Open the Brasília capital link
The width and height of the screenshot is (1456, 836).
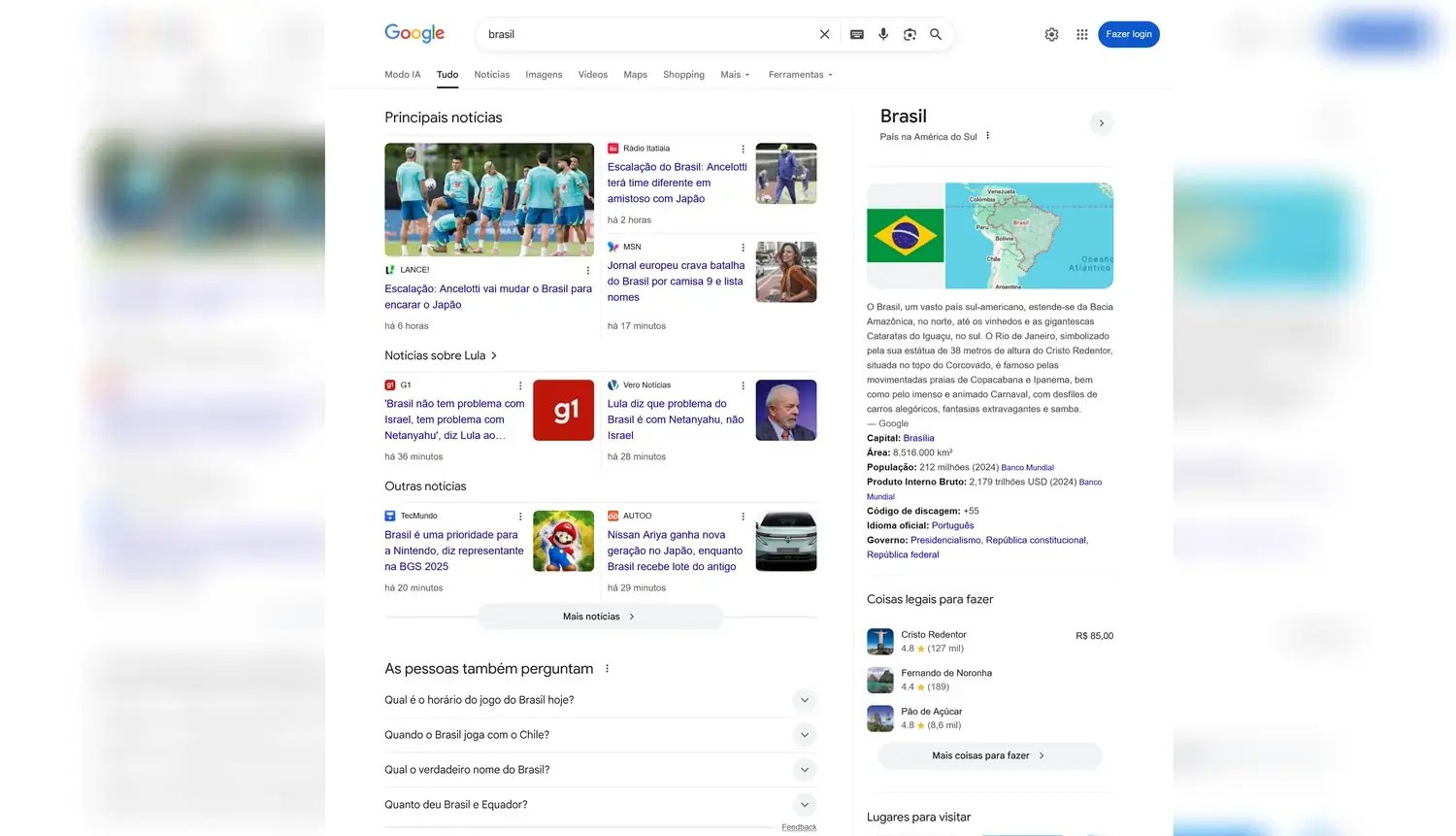918,438
